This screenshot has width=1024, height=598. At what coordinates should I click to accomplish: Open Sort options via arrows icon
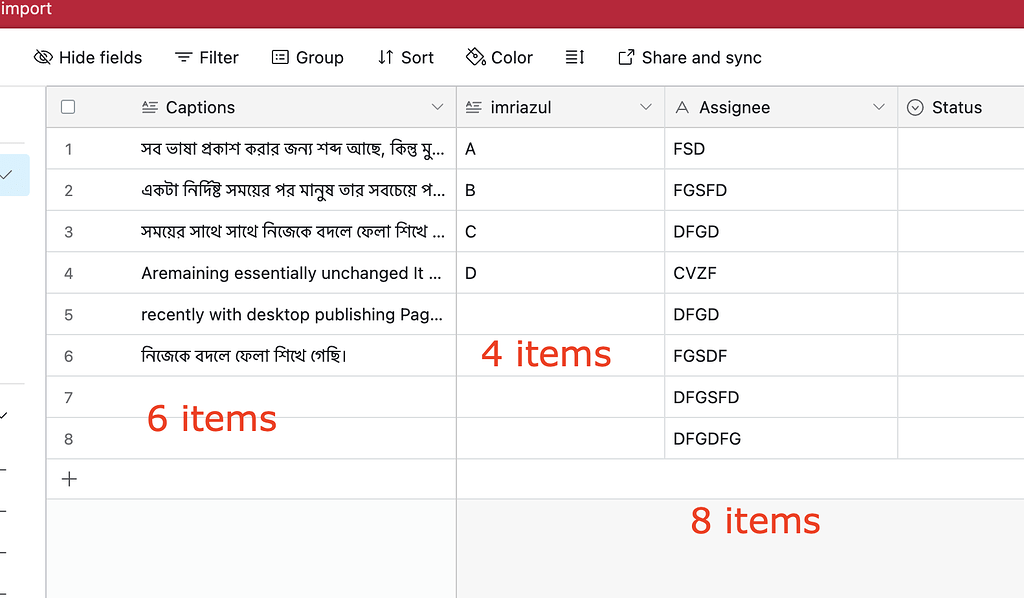(383, 57)
